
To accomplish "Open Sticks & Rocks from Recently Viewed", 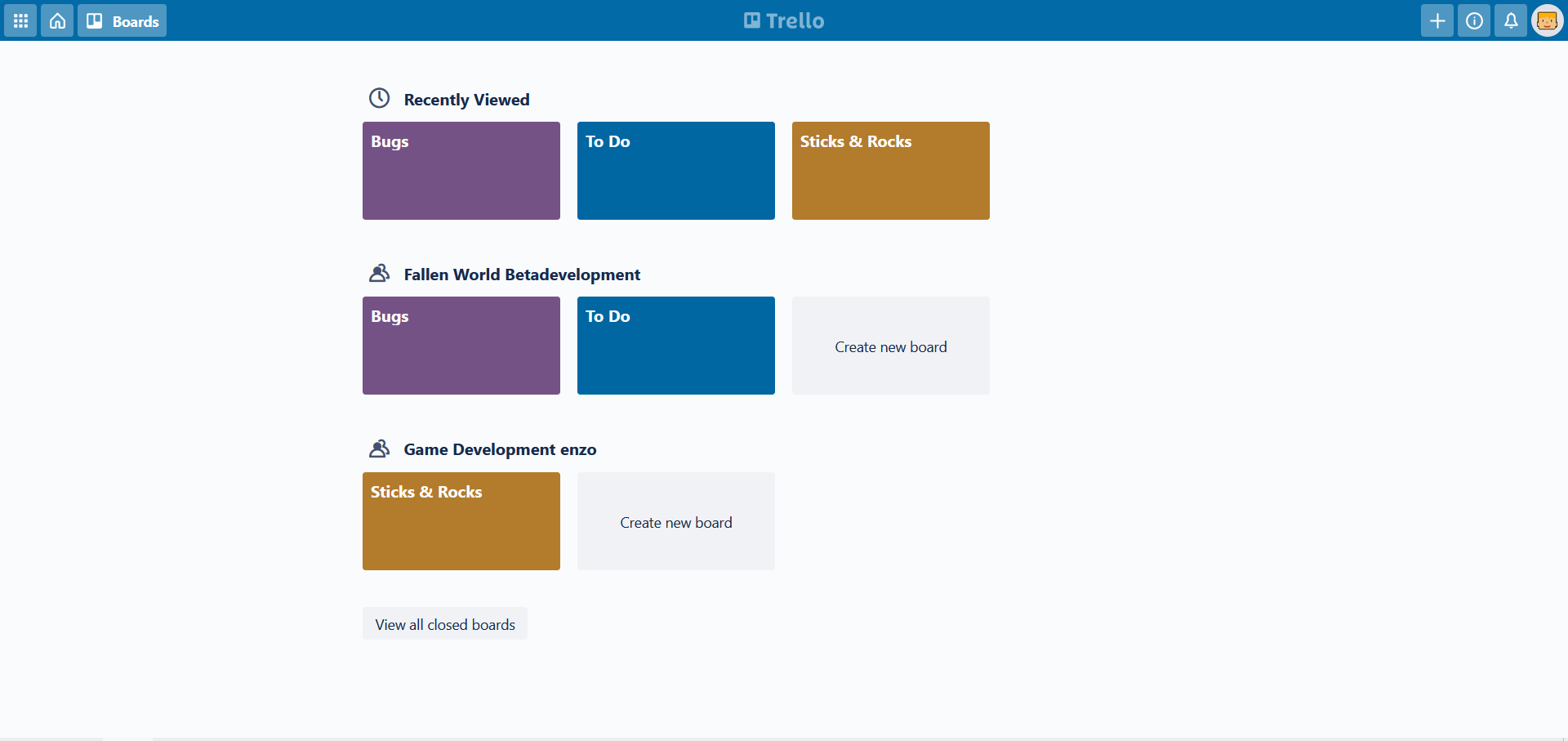I will click(890, 171).
